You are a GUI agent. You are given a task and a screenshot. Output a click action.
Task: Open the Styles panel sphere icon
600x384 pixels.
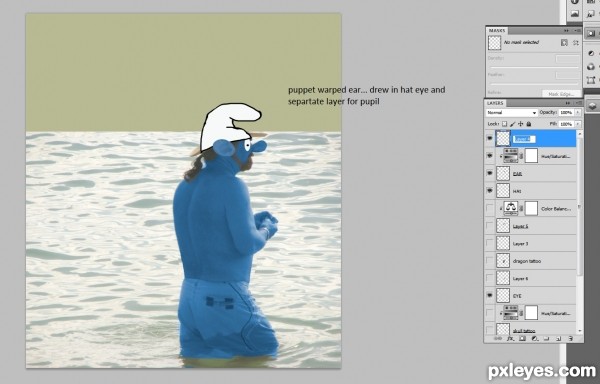[591, 66]
